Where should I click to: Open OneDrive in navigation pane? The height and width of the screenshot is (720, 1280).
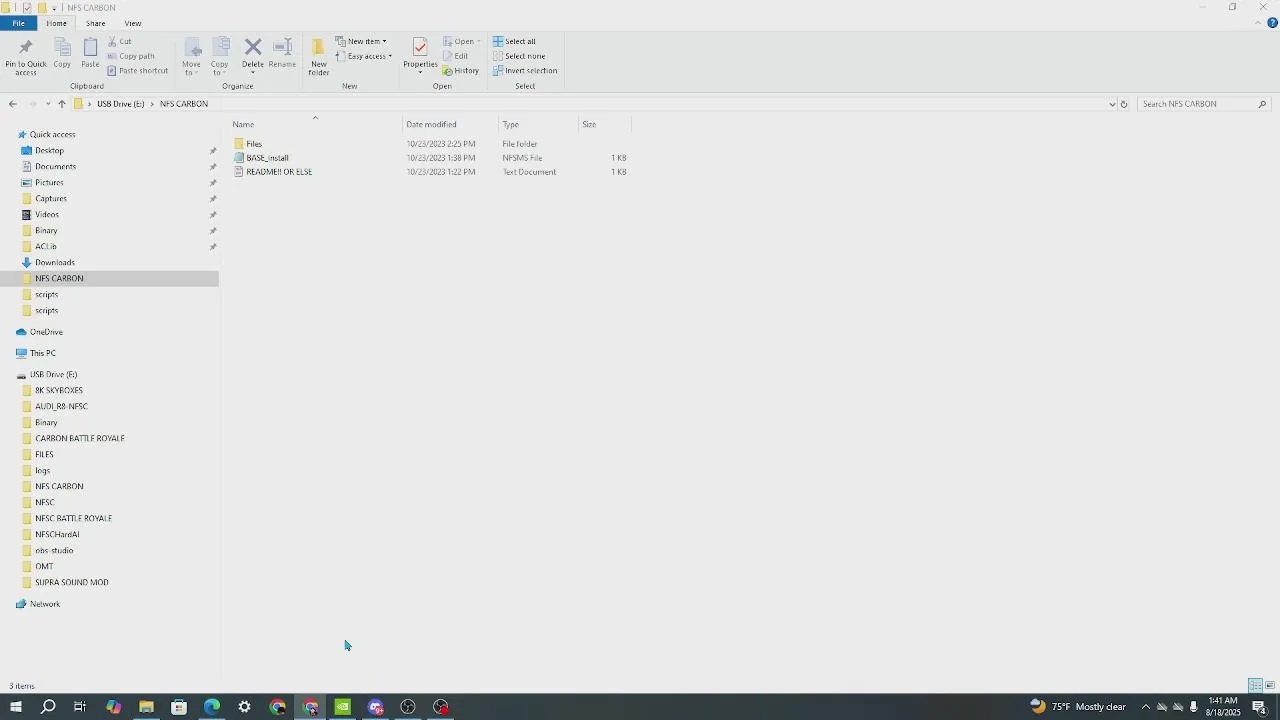click(x=46, y=332)
